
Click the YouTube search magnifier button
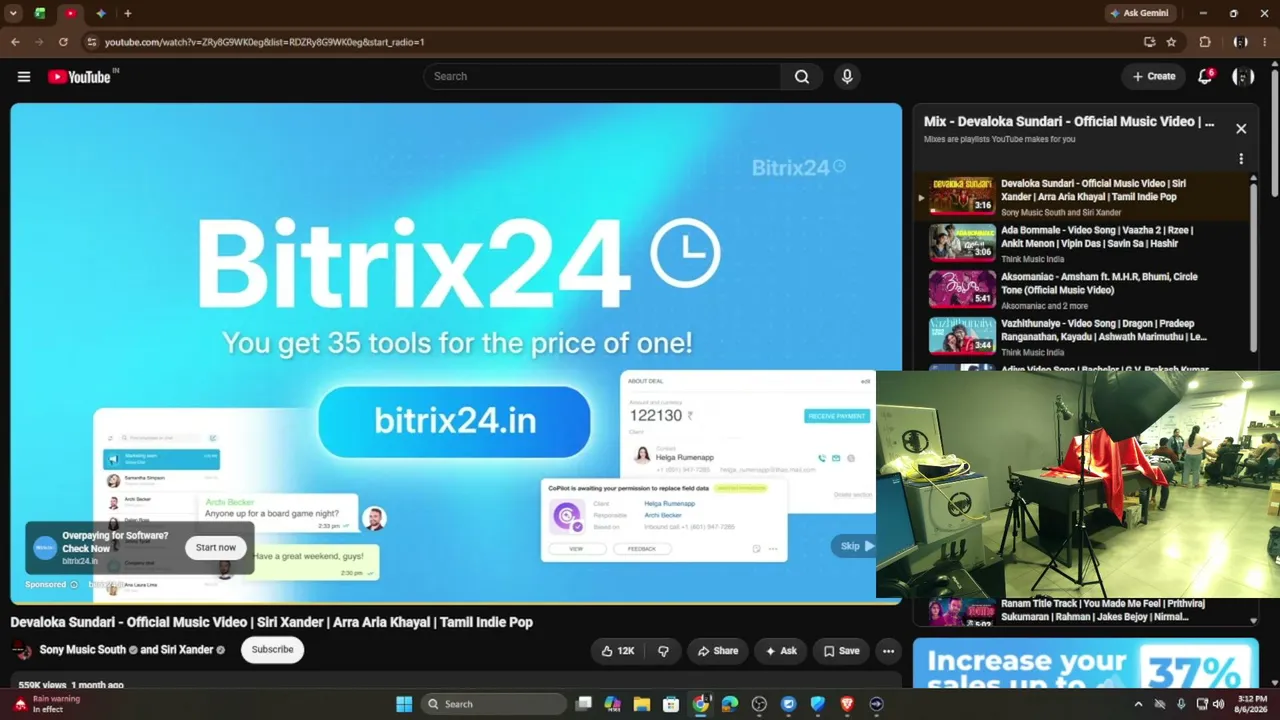802,77
